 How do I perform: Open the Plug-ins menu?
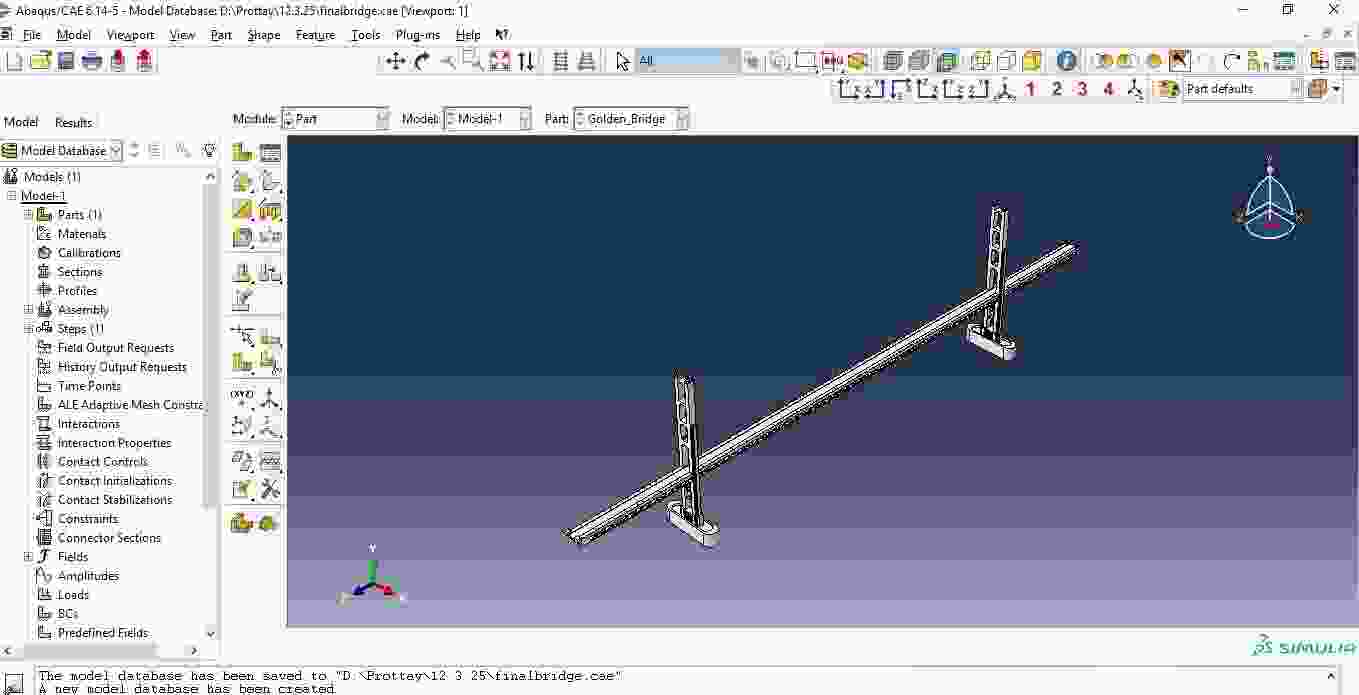[417, 35]
